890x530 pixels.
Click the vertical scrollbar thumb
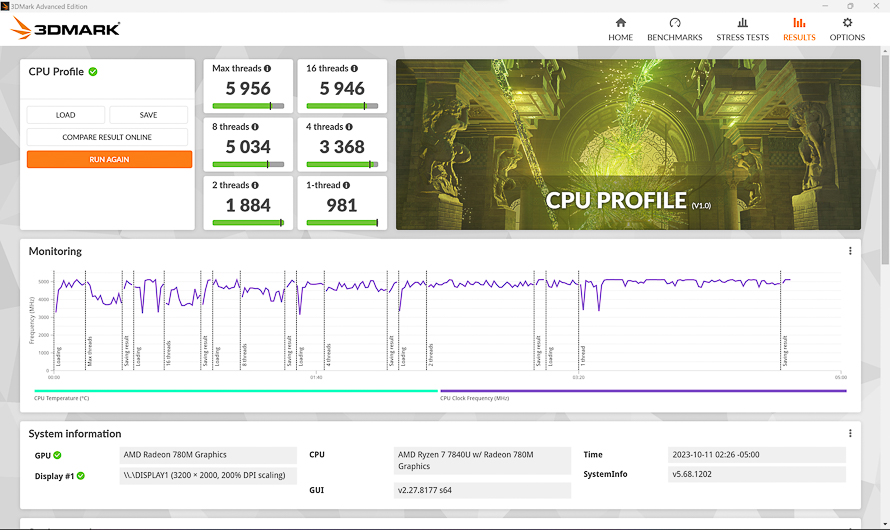[x=885, y=159]
